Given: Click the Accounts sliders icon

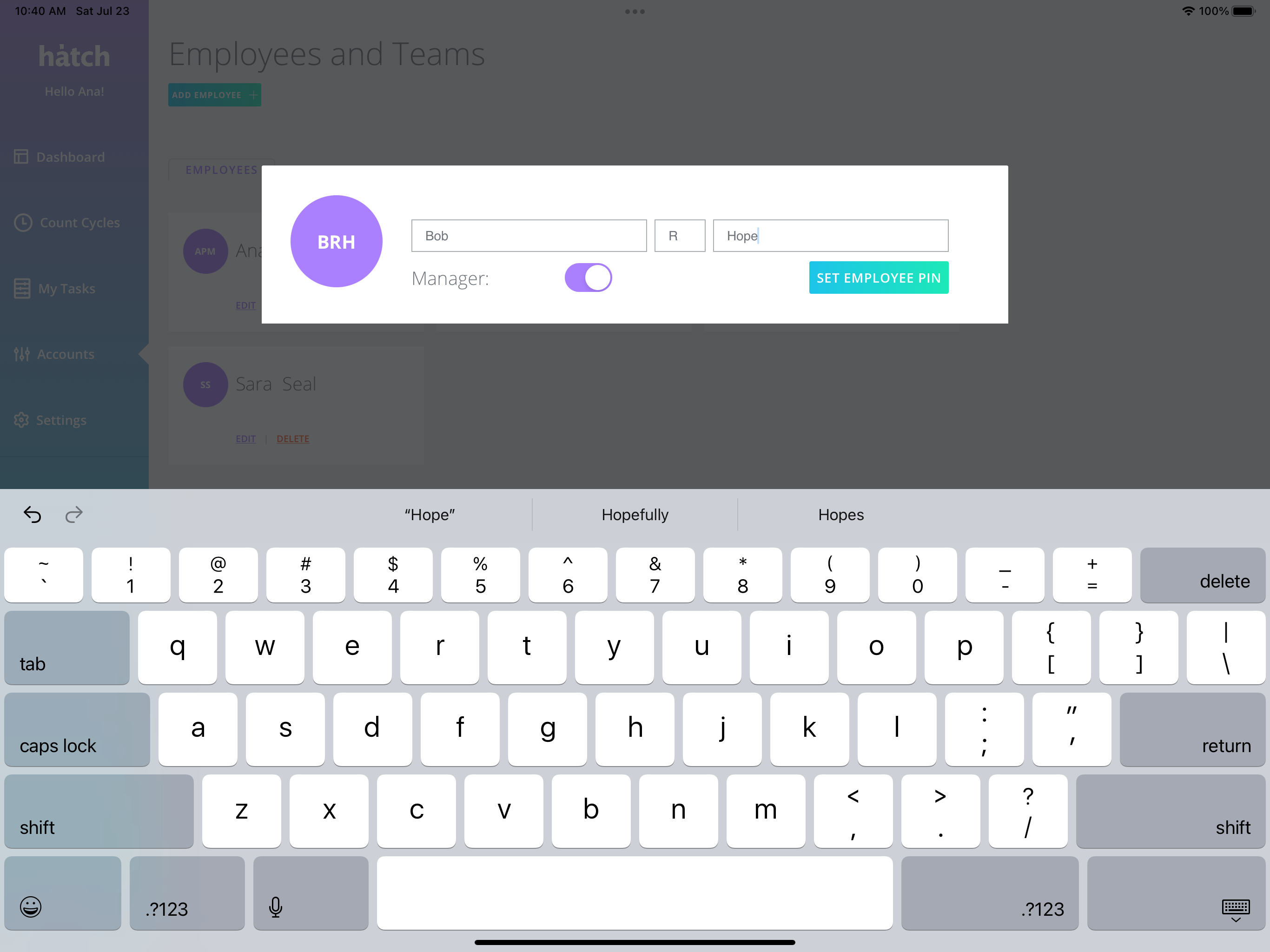Looking at the screenshot, I should tap(22, 354).
